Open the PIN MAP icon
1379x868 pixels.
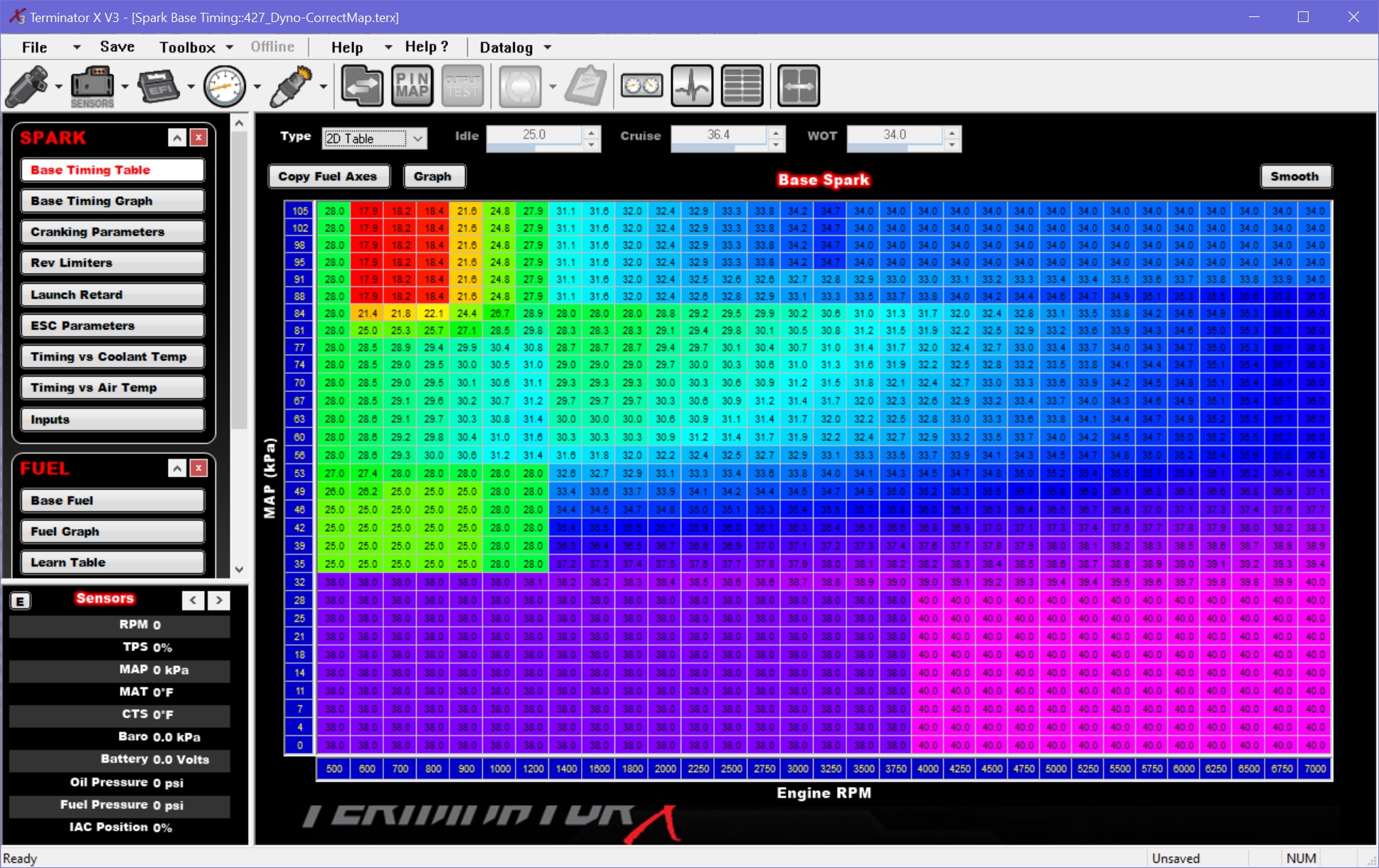tap(412, 86)
